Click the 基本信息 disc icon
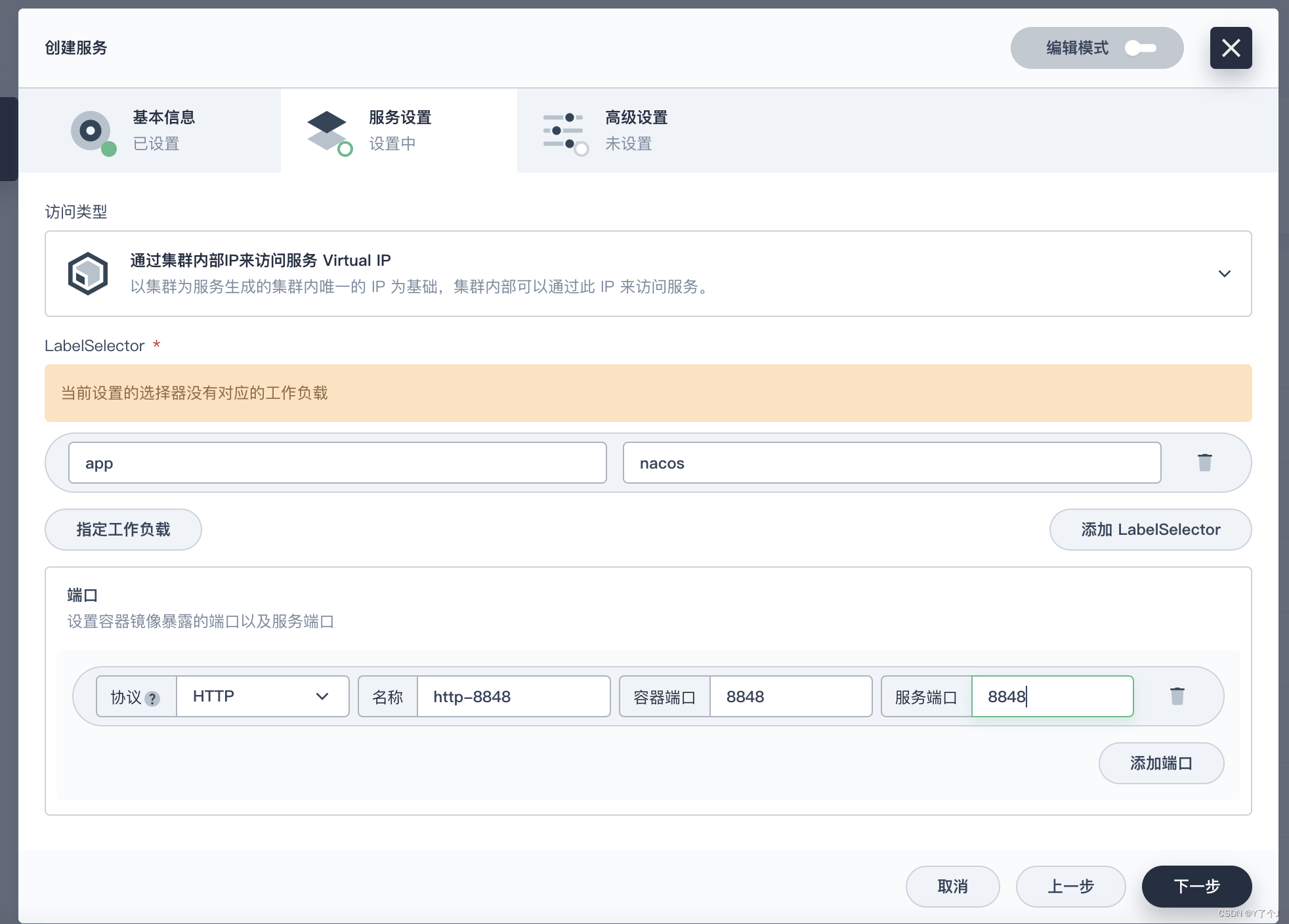Screen dimensions: 1289x924 coord(92,131)
